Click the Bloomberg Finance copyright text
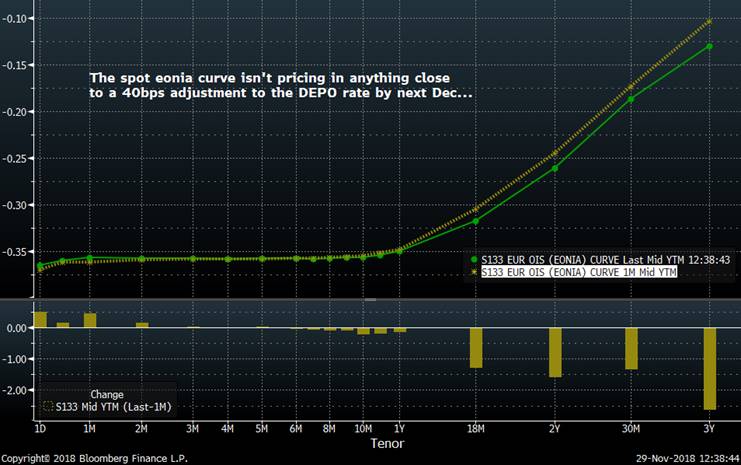741x465 pixels. (95, 458)
